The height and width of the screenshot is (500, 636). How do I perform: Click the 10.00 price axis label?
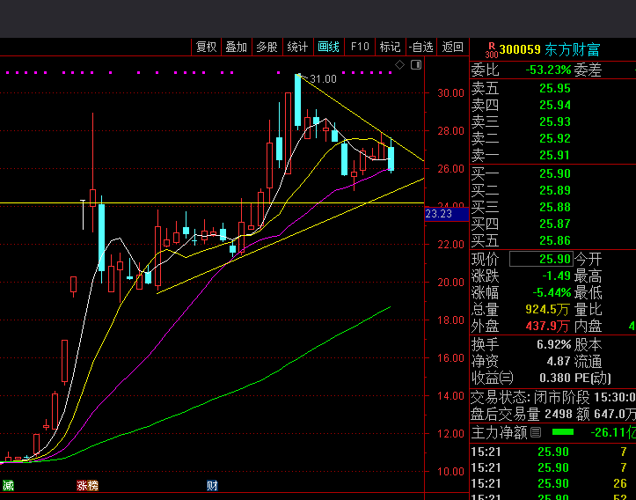pos(451,472)
